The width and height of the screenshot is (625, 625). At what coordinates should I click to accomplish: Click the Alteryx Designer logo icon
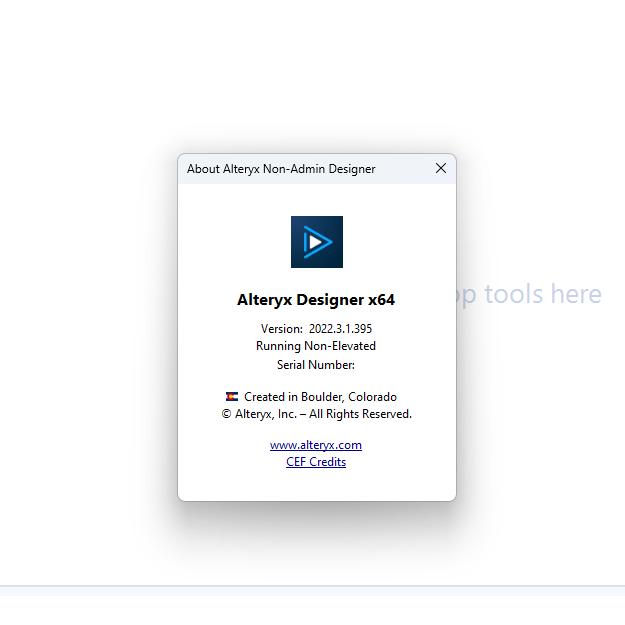pyautogui.click(x=316, y=242)
